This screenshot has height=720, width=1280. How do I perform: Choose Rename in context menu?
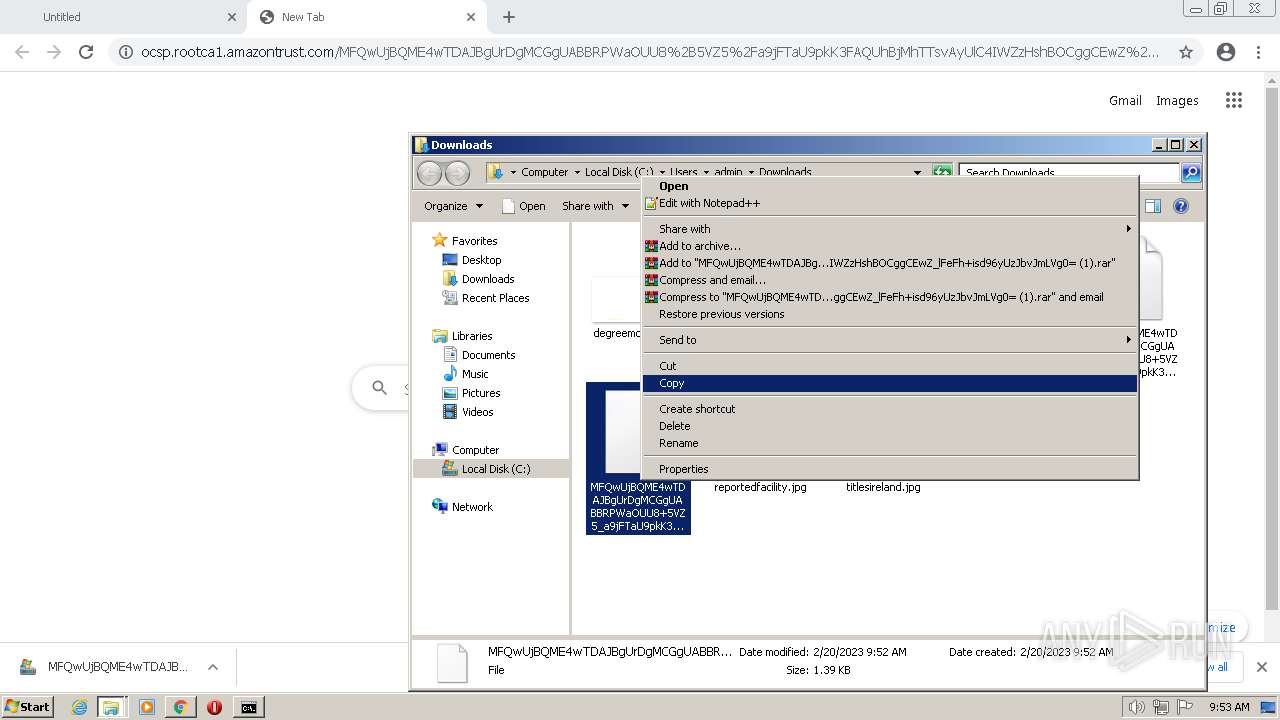890,443
